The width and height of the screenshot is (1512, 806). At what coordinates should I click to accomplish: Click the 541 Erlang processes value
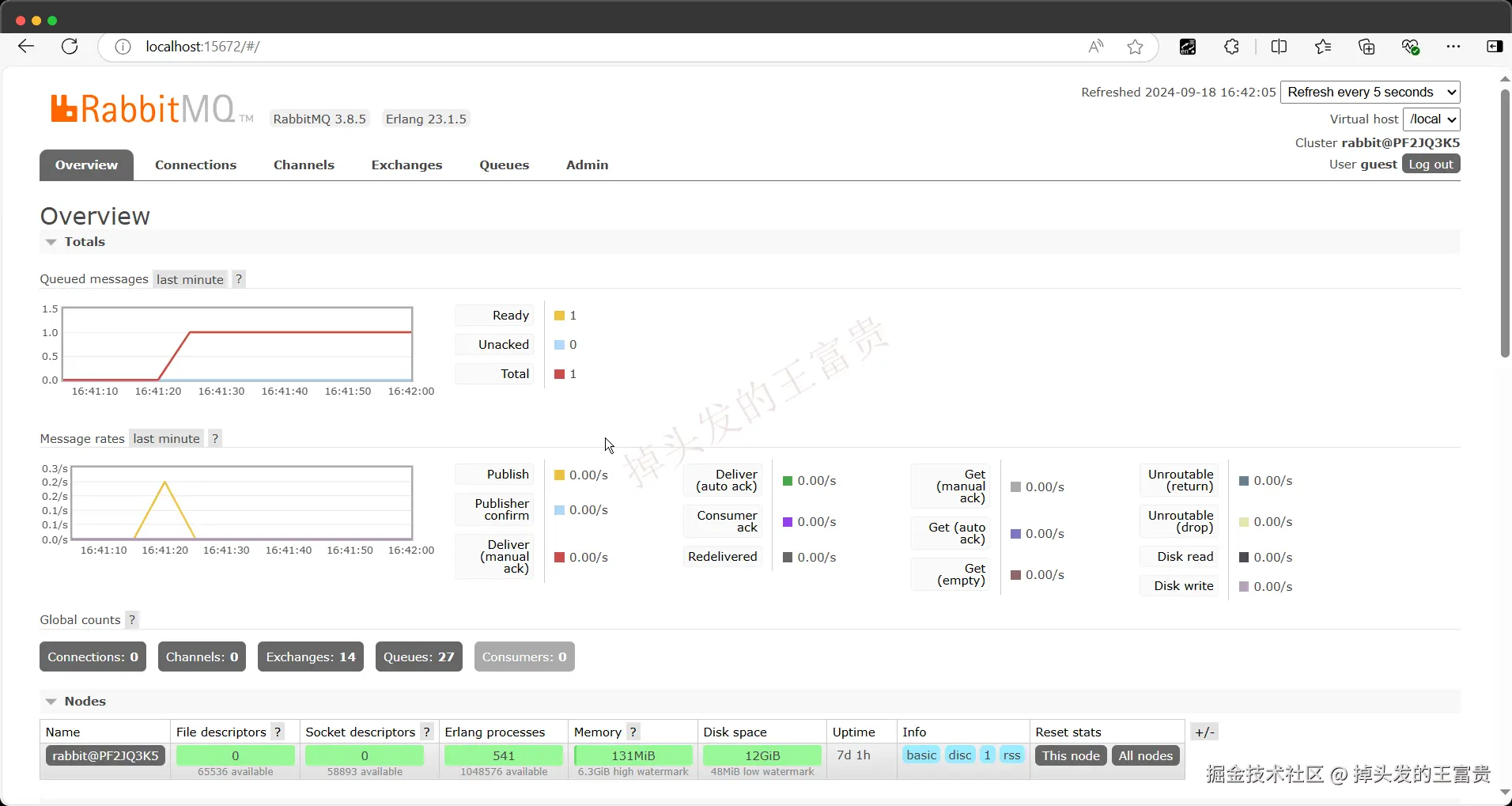(x=504, y=755)
